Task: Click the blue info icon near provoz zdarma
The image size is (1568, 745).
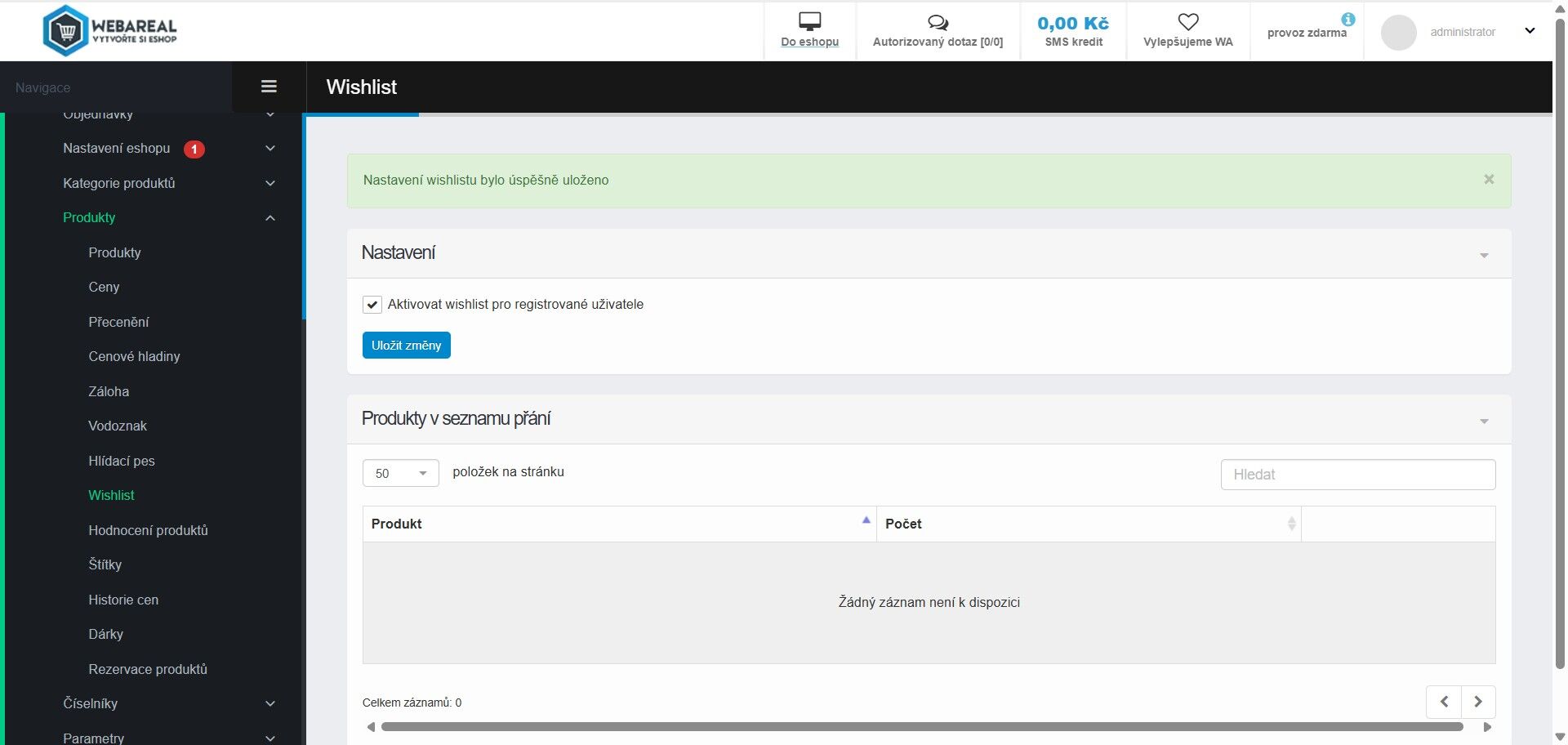Action: (x=1347, y=19)
